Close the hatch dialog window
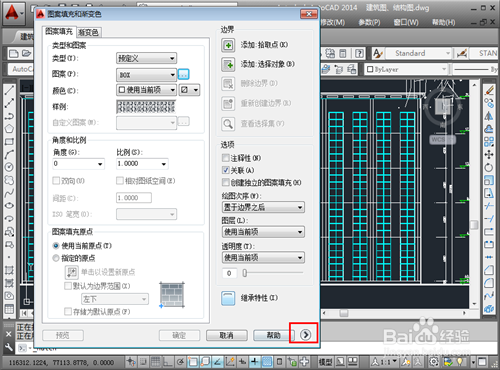 pos(309,14)
